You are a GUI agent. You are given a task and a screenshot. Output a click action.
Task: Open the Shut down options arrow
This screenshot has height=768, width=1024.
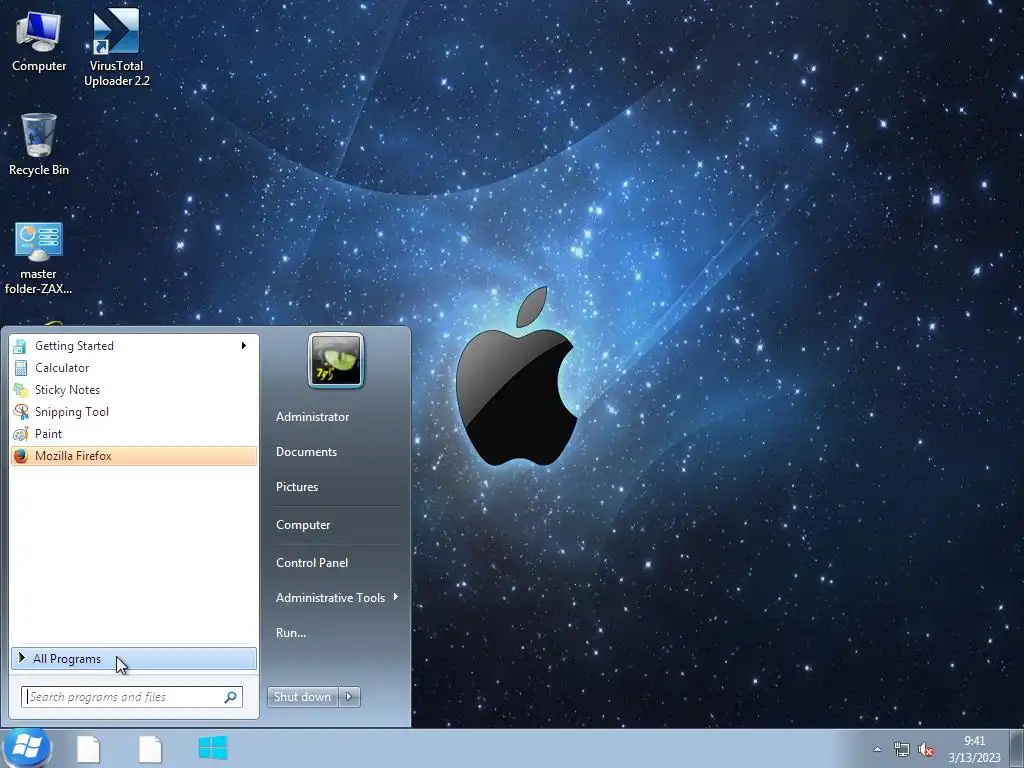click(349, 697)
